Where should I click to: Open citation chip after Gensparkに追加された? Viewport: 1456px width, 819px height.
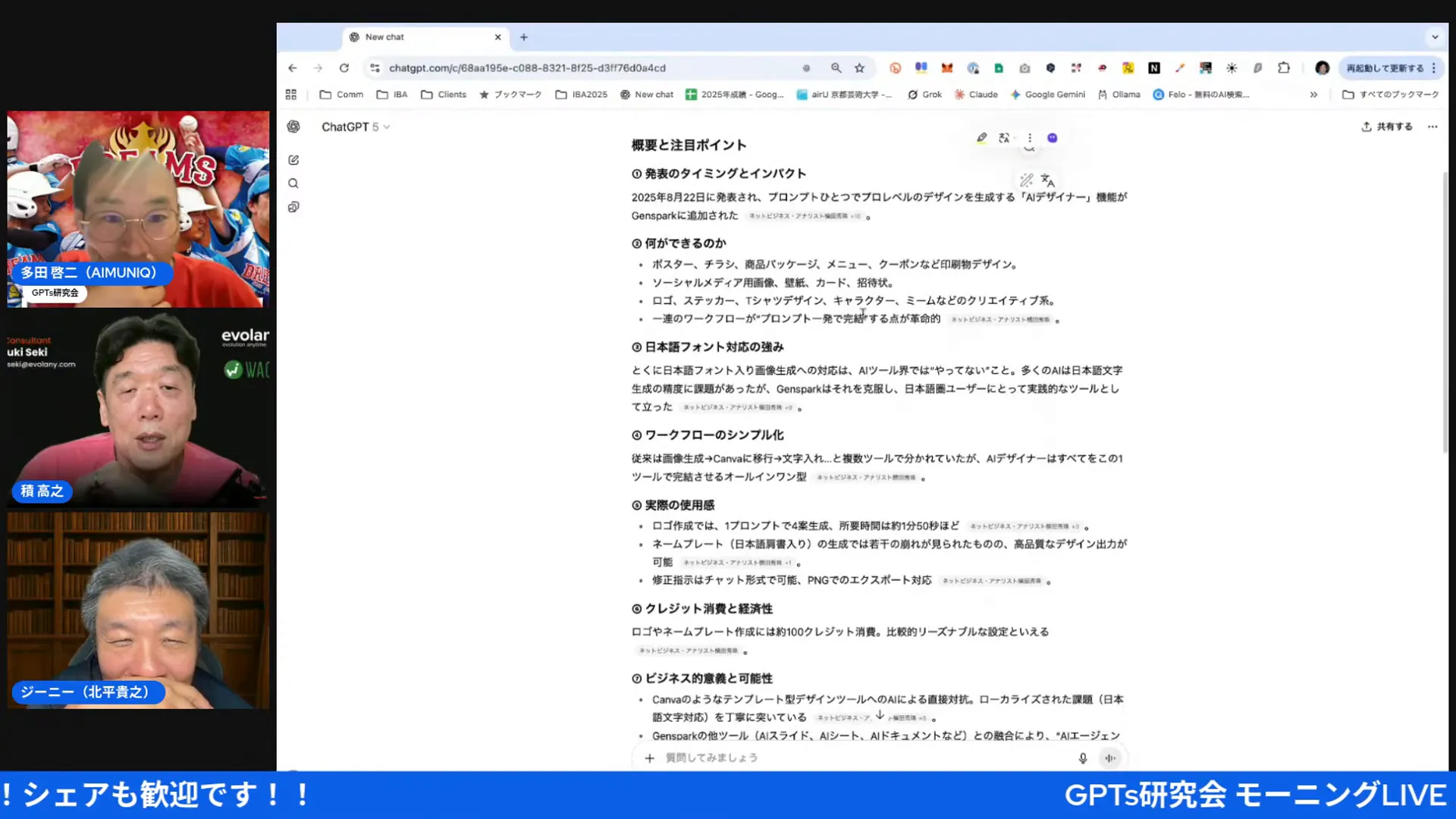805,216
